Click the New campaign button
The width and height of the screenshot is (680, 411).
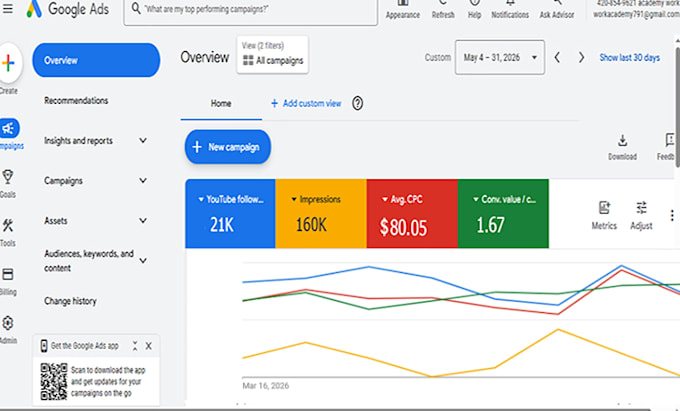[228, 147]
